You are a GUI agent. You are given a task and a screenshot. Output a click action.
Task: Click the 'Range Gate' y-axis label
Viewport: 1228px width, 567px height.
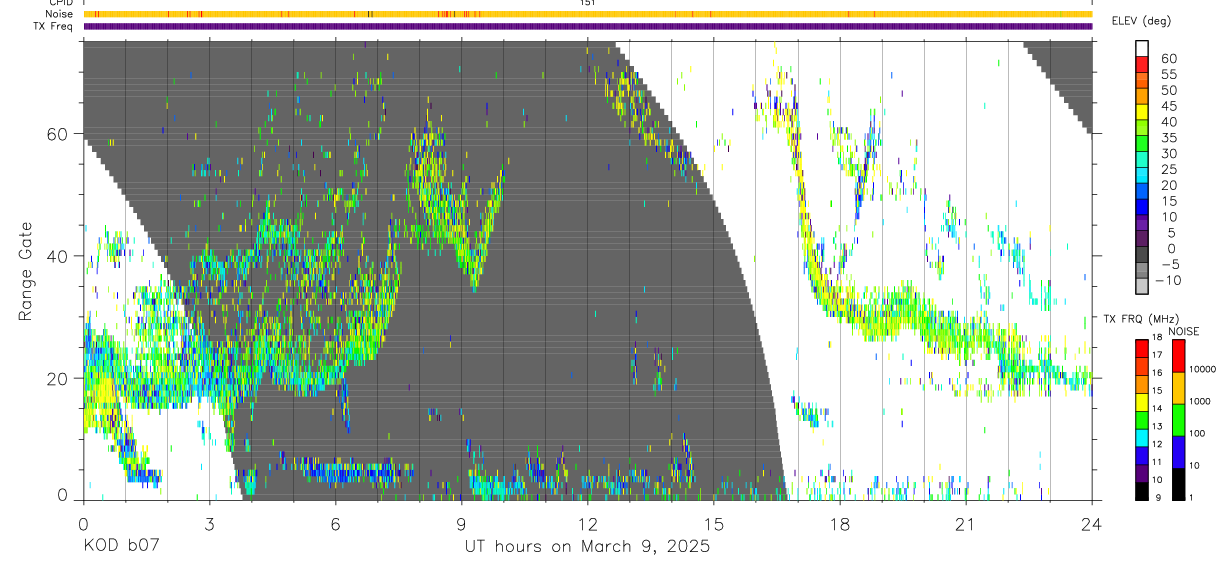pos(25,271)
